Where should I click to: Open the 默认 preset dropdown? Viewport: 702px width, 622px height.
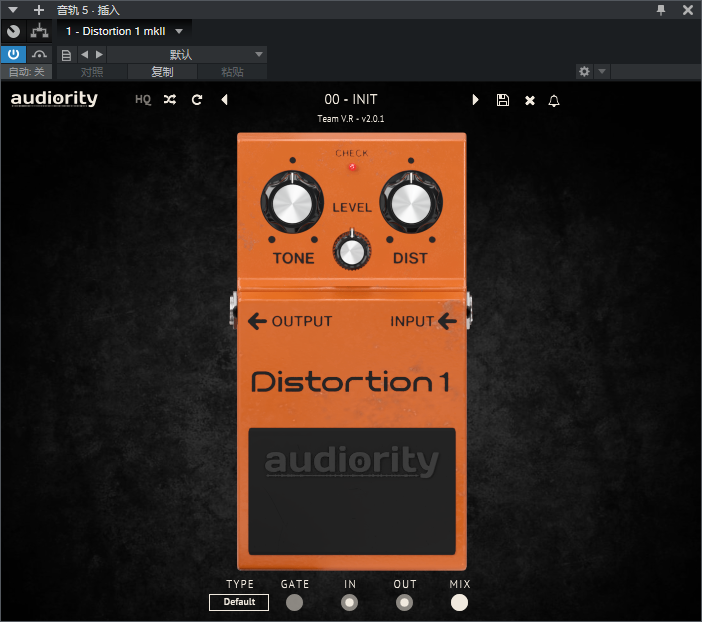coord(187,55)
